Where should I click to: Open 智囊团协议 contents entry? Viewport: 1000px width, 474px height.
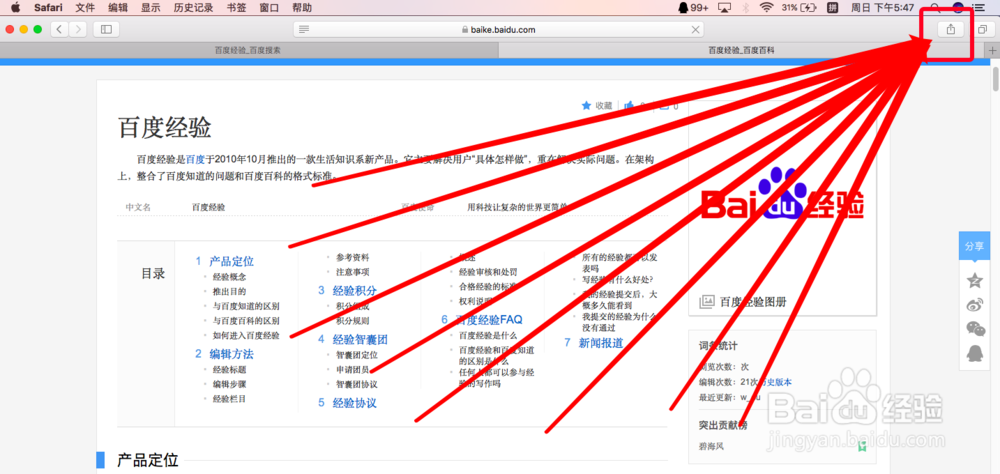point(357,385)
